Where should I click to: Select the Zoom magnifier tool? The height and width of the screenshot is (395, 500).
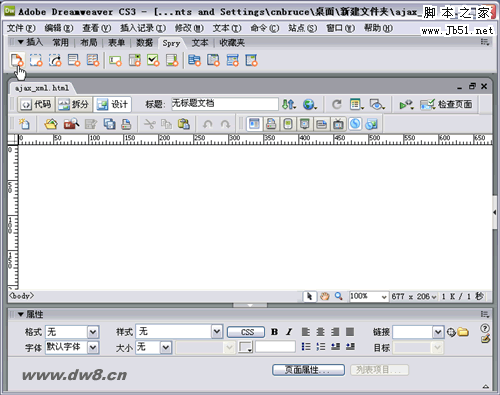[x=339, y=296]
